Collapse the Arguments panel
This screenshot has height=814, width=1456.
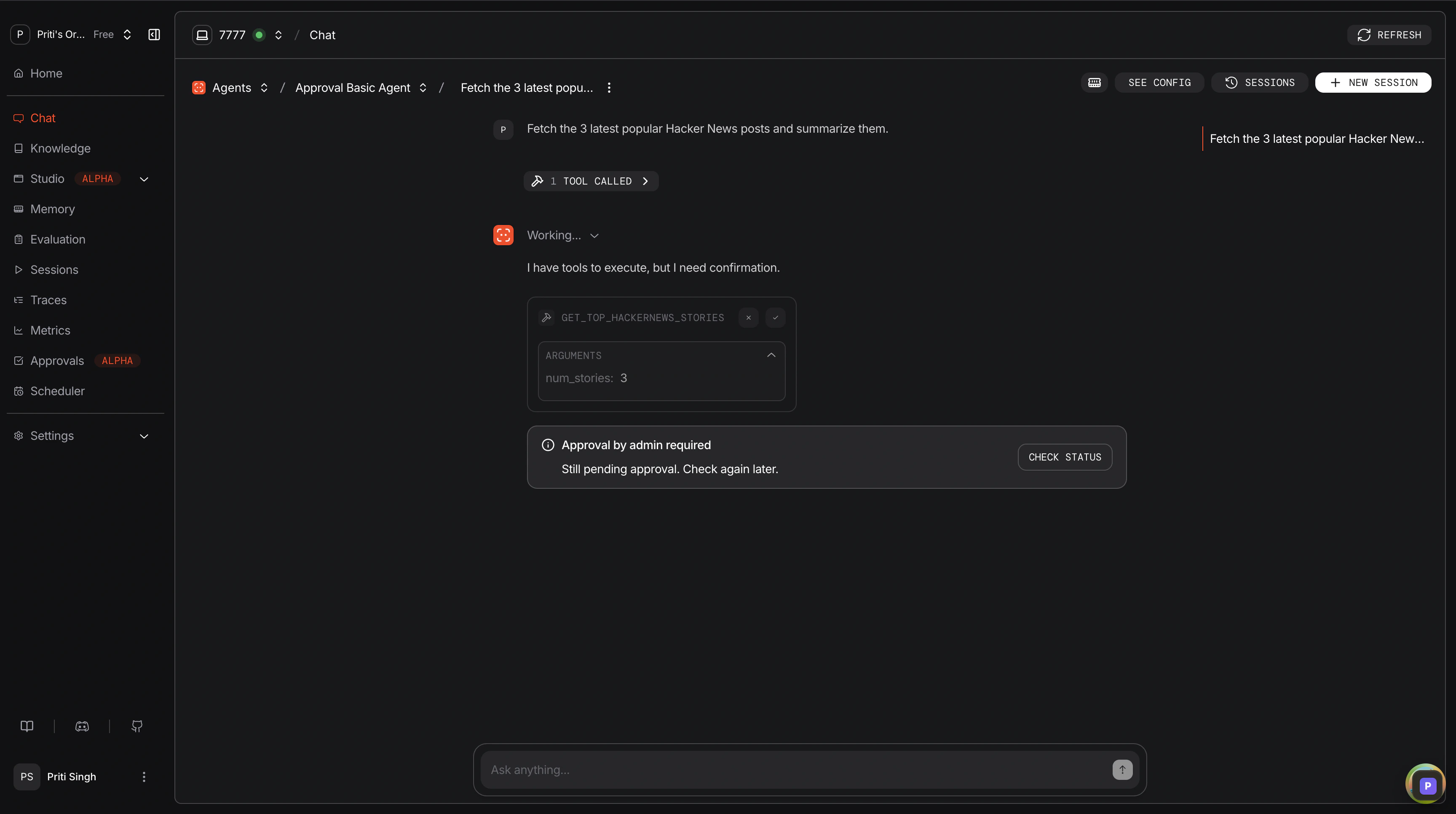(x=771, y=355)
